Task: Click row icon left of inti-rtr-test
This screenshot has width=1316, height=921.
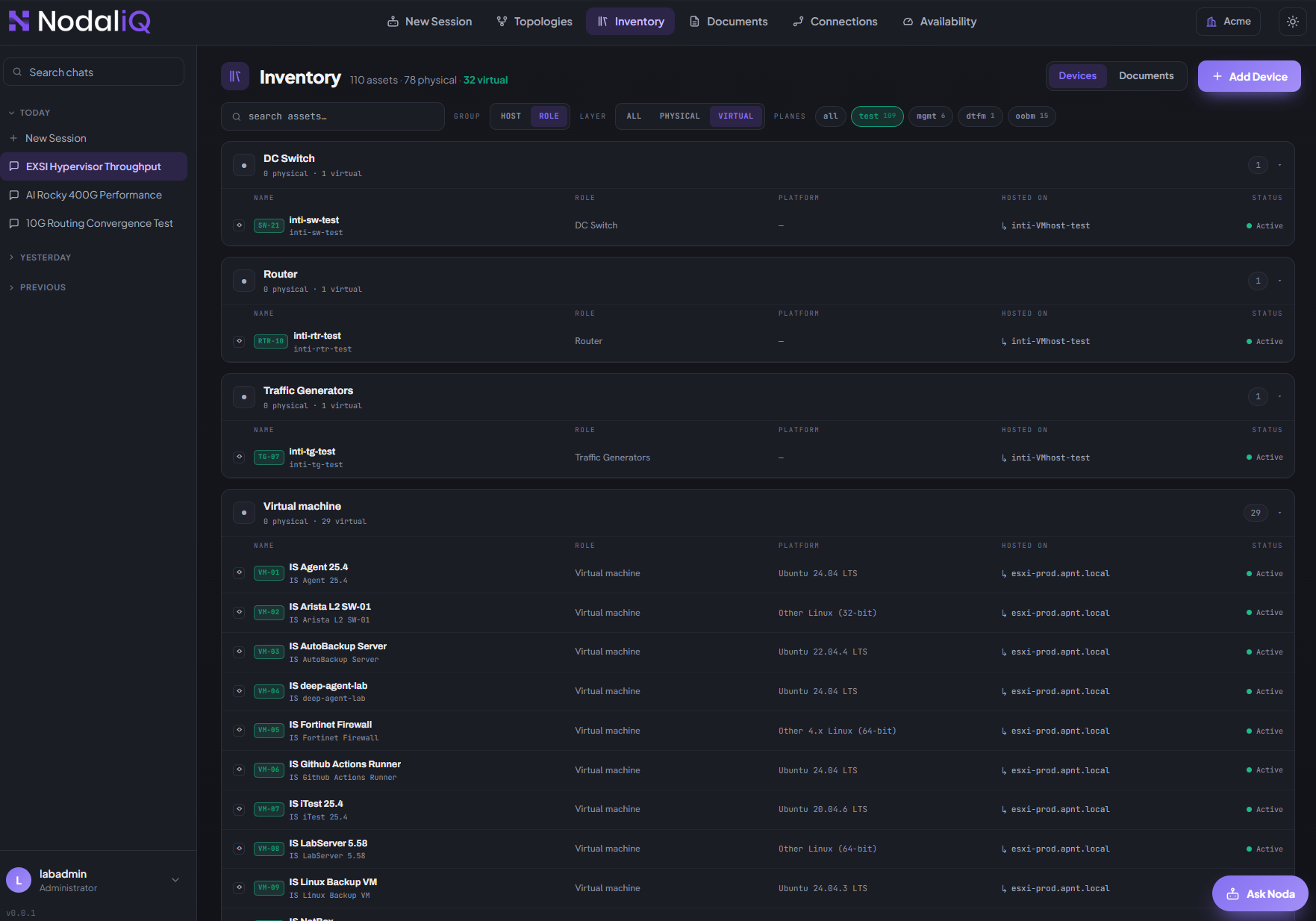Action: [x=239, y=341]
